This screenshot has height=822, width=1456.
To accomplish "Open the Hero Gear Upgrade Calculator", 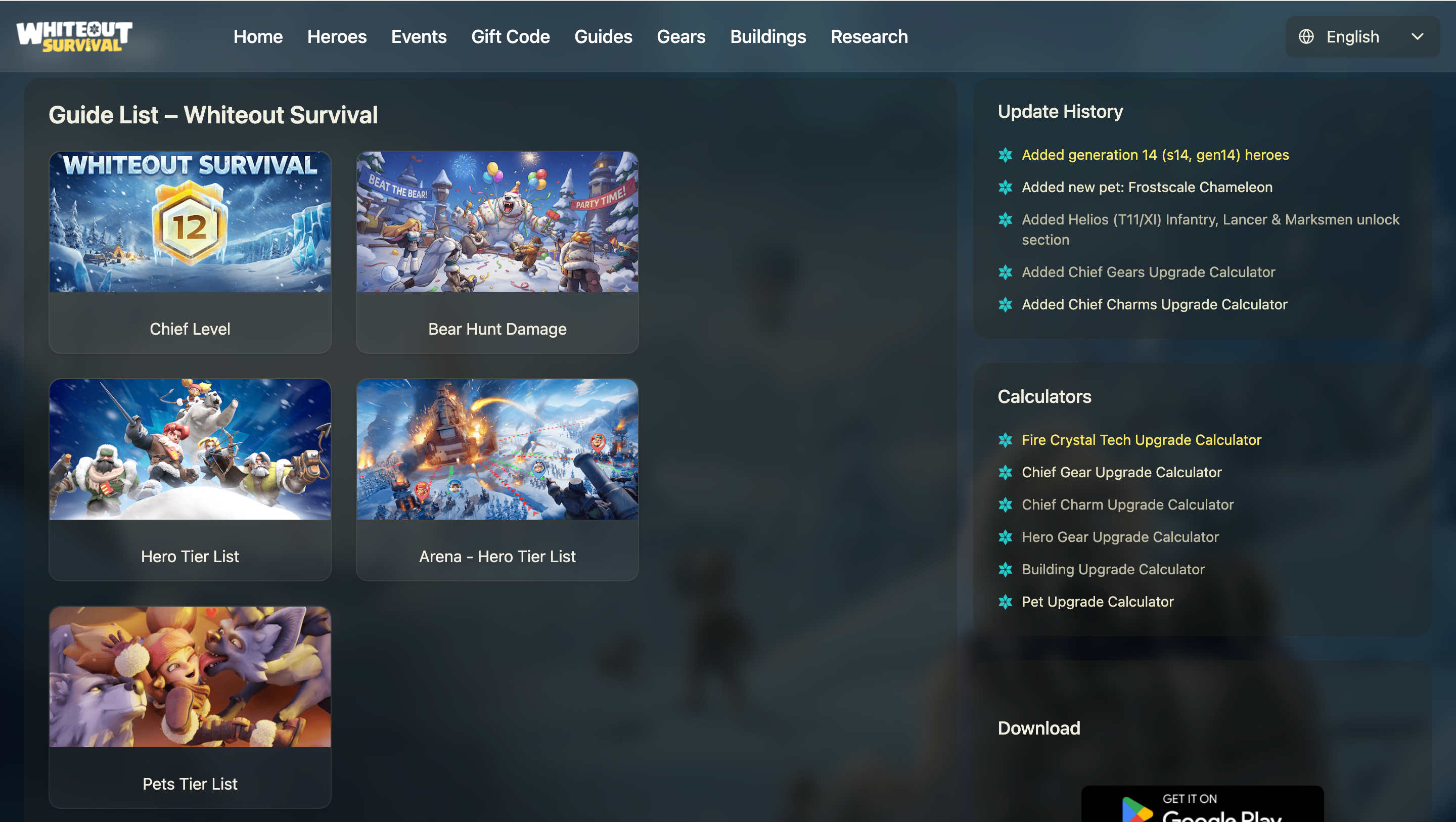I will 1120,537.
